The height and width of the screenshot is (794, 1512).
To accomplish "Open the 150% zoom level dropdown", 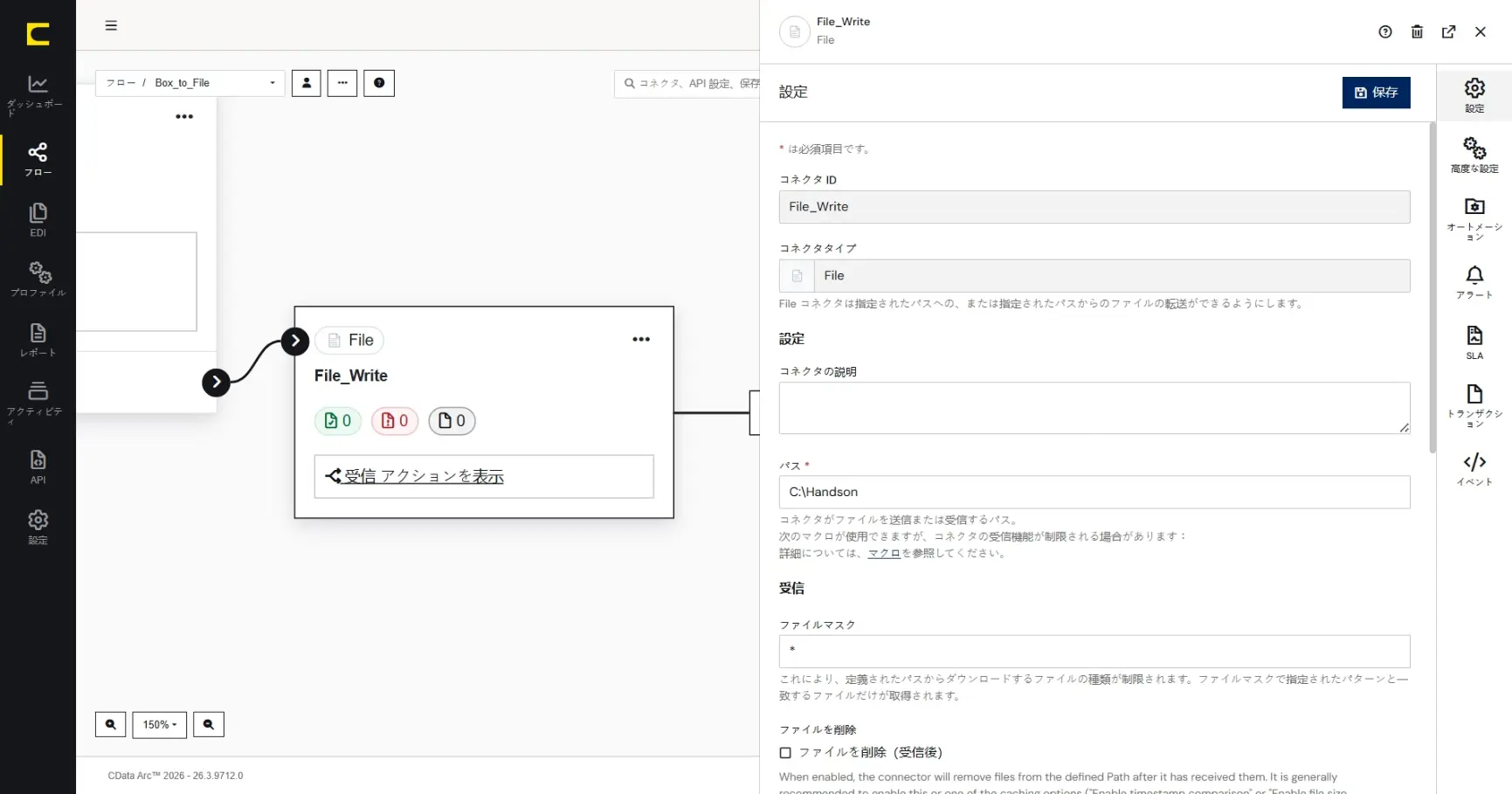I will [x=160, y=724].
